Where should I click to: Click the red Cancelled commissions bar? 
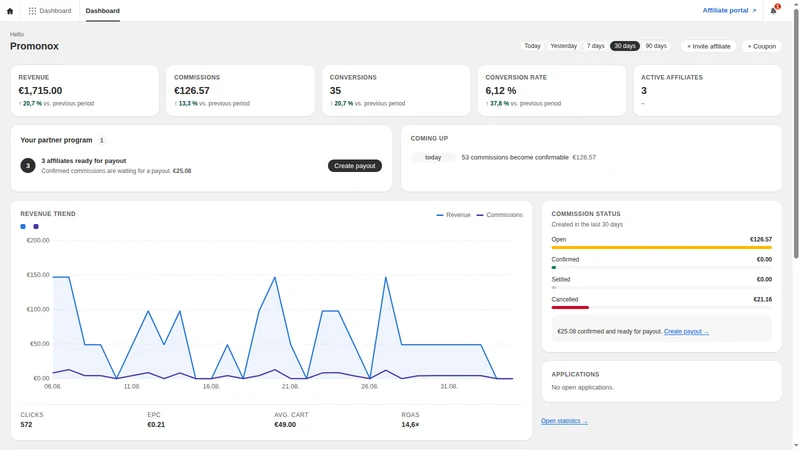click(x=570, y=308)
